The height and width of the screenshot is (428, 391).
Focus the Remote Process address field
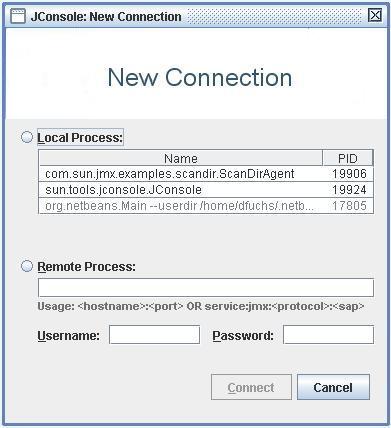click(x=206, y=287)
